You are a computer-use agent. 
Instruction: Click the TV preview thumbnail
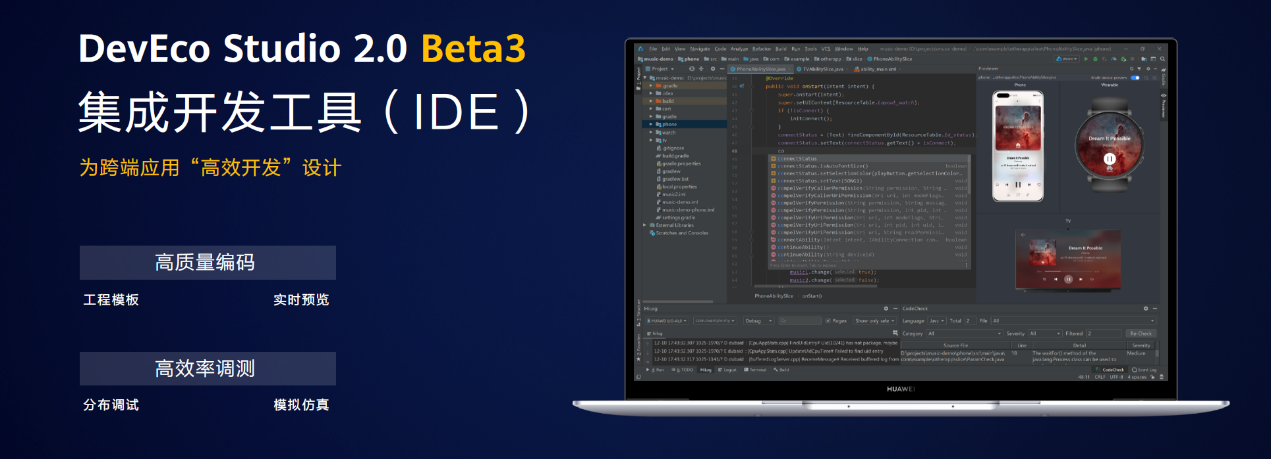tap(1069, 259)
